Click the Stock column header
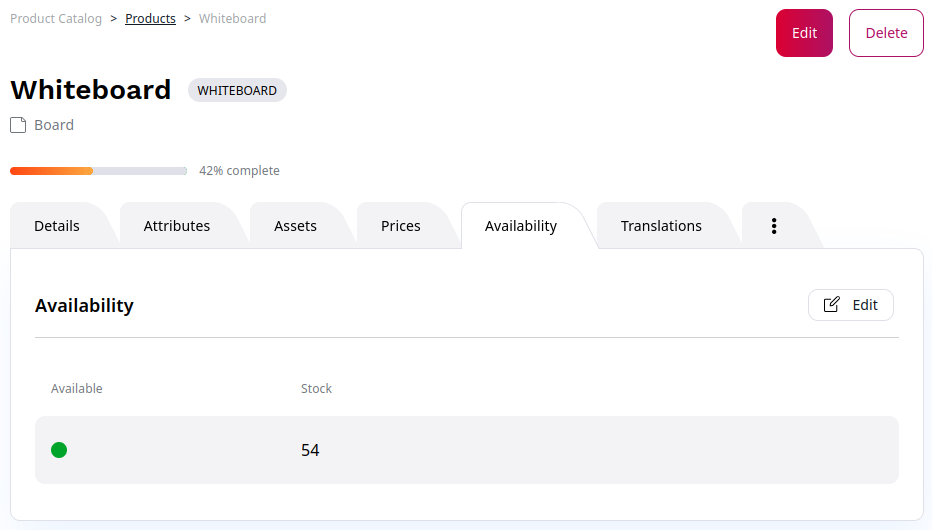This screenshot has height=530, width=932. (x=316, y=388)
